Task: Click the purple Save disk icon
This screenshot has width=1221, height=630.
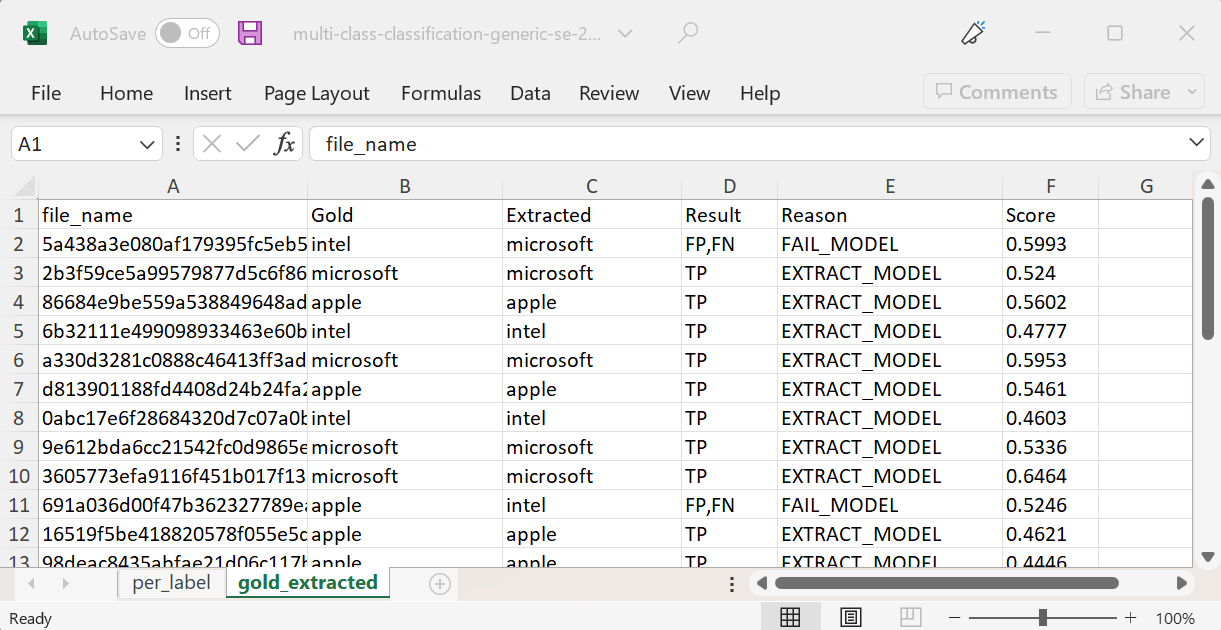Action: (x=250, y=33)
